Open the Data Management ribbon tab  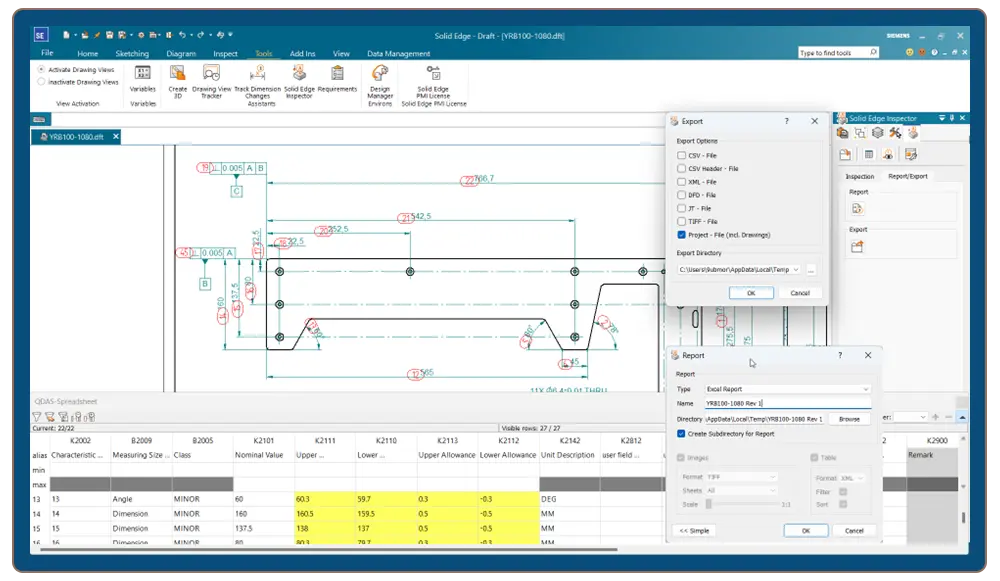[x=399, y=54]
